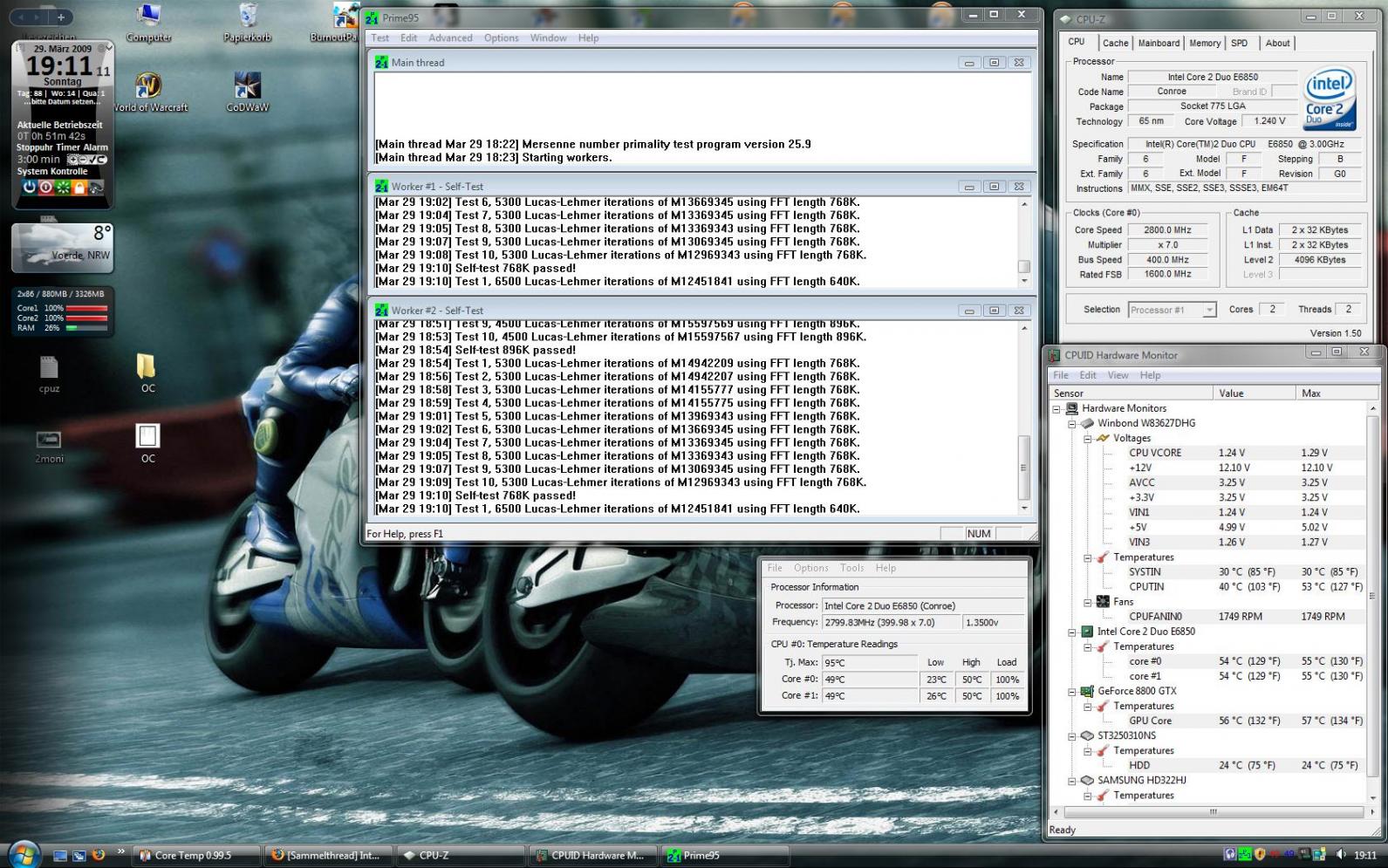
Task: Click the Intel Core 2 Duo logo in CPU-Z
Action: click(1329, 99)
